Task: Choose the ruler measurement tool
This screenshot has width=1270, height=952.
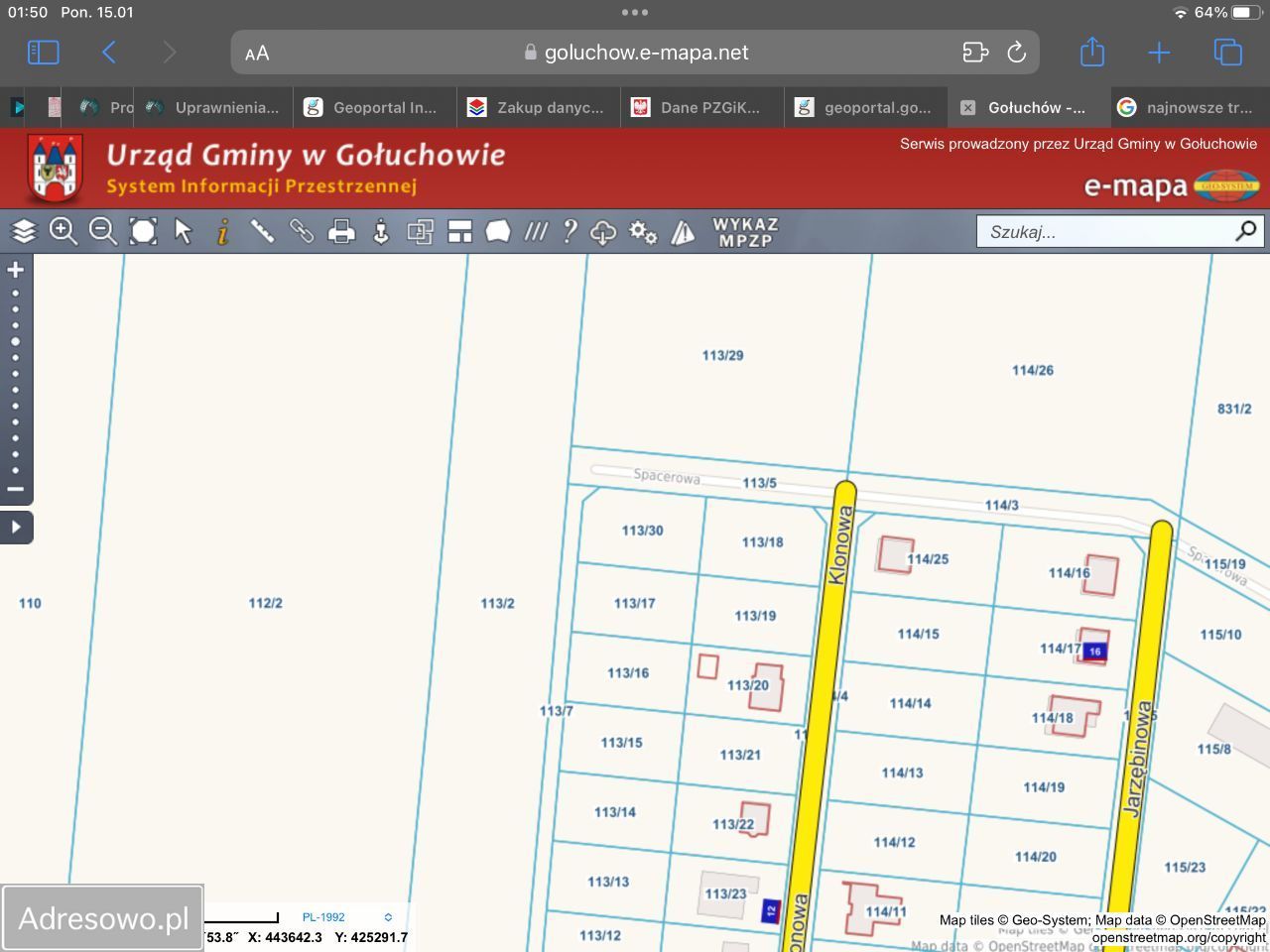Action: pos(262,231)
